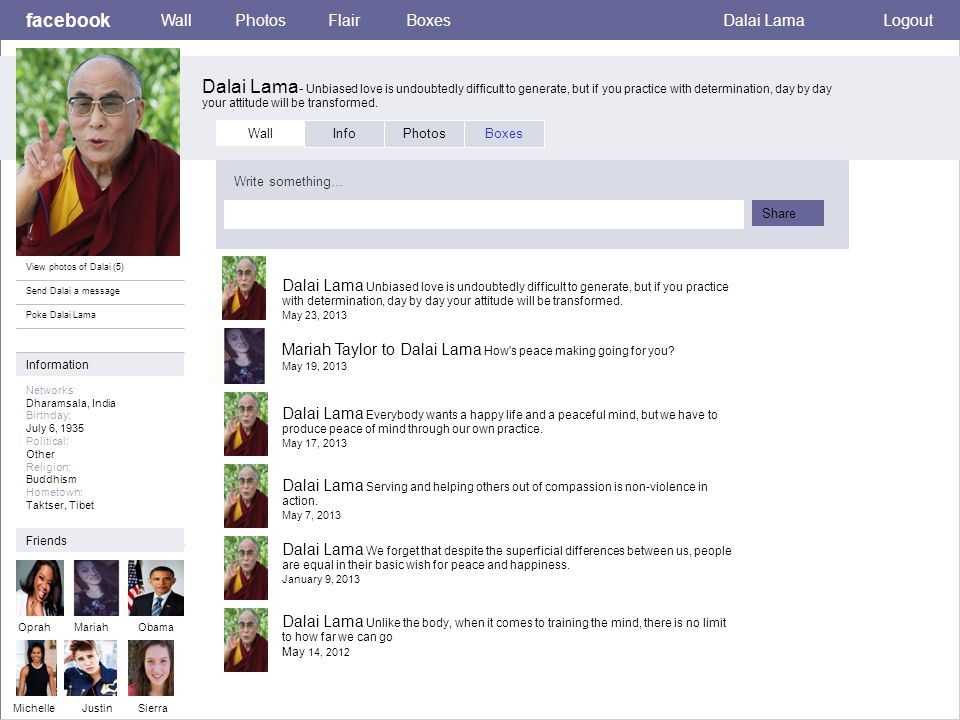Open the large Dalai Lama profile photo
The width and height of the screenshot is (960, 720).
pyautogui.click(x=98, y=152)
